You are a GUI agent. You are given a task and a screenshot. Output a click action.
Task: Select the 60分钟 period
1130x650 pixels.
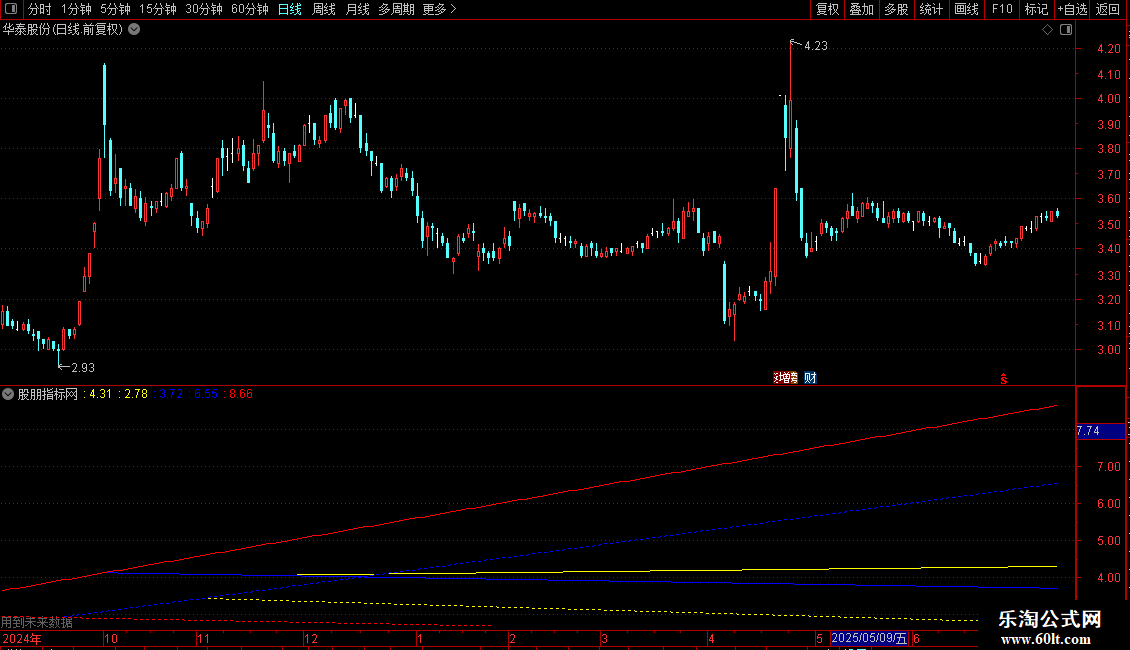pos(249,9)
